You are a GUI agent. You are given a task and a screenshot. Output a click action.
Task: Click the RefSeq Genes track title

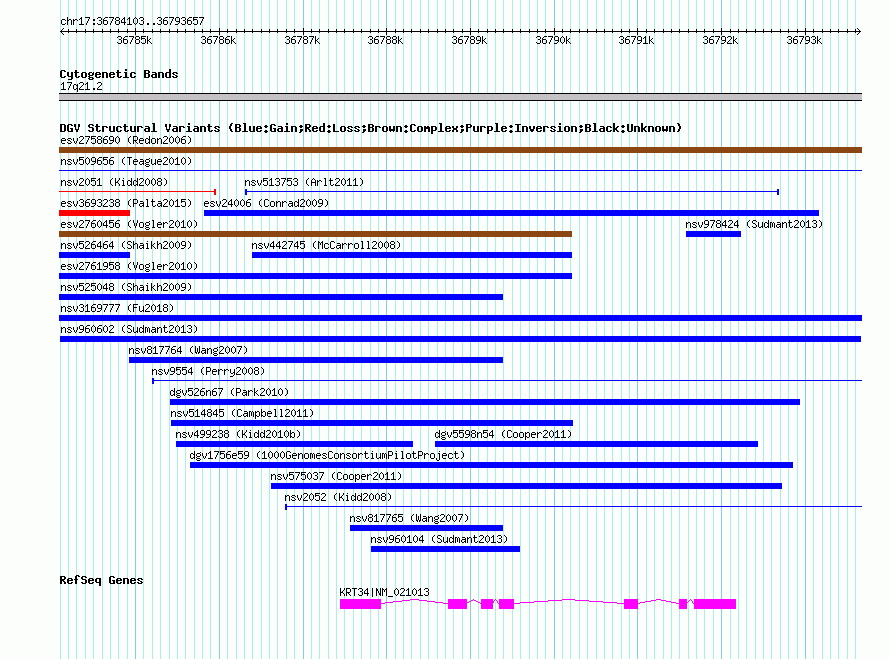click(x=101, y=580)
